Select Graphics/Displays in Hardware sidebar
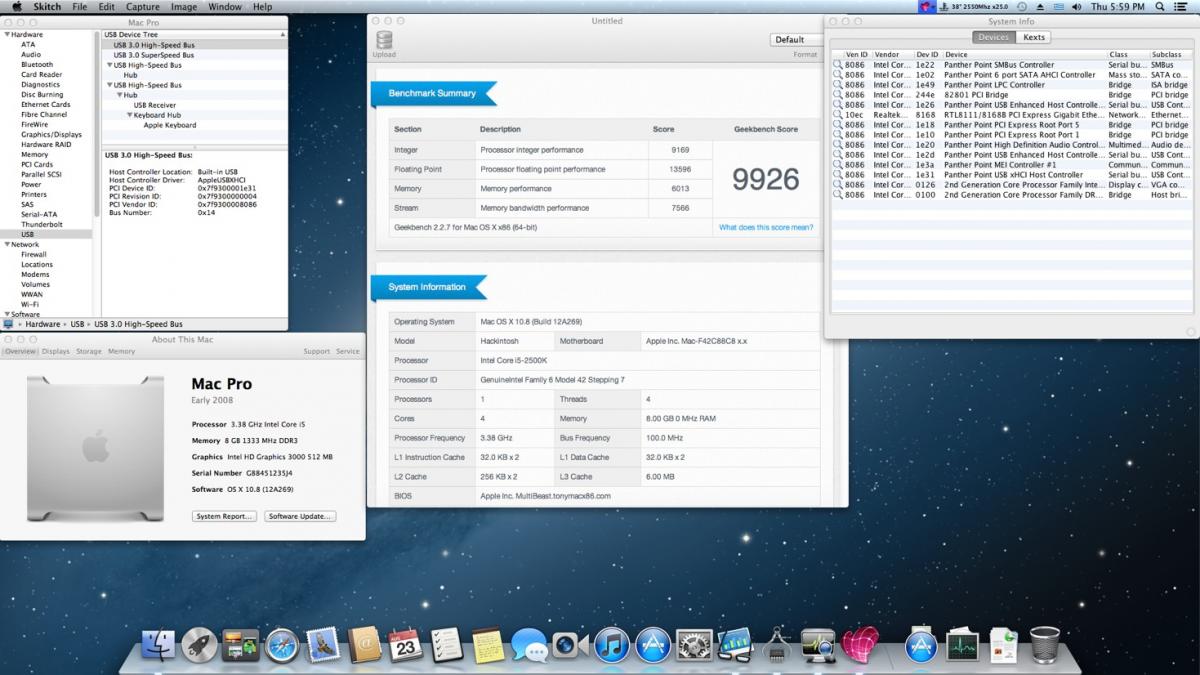The width and height of the screenshot is (1200, 675). click(51, 135)
